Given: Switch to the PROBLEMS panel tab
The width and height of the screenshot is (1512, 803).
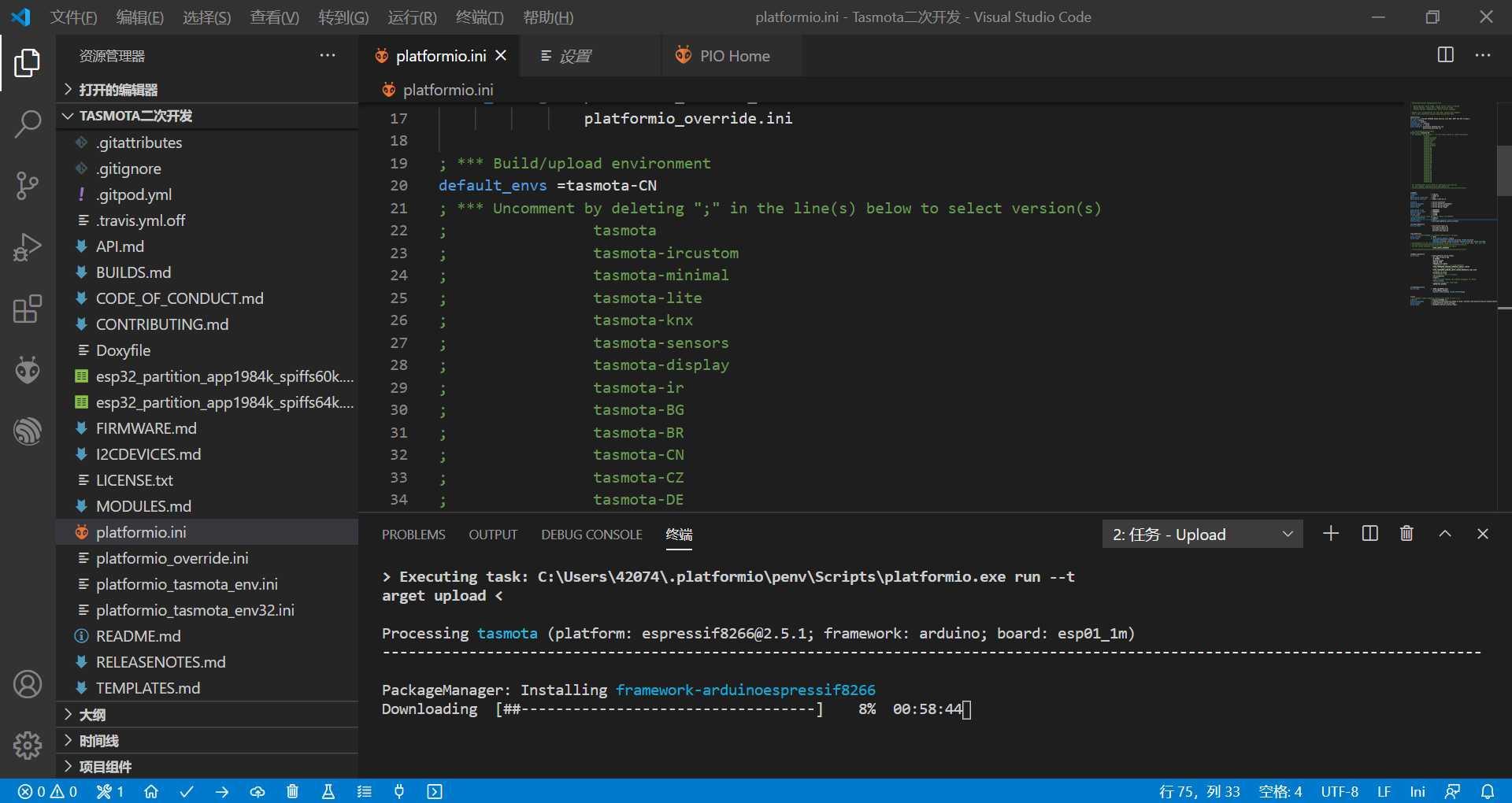Looking at the screenshot, I should [413, 535].
